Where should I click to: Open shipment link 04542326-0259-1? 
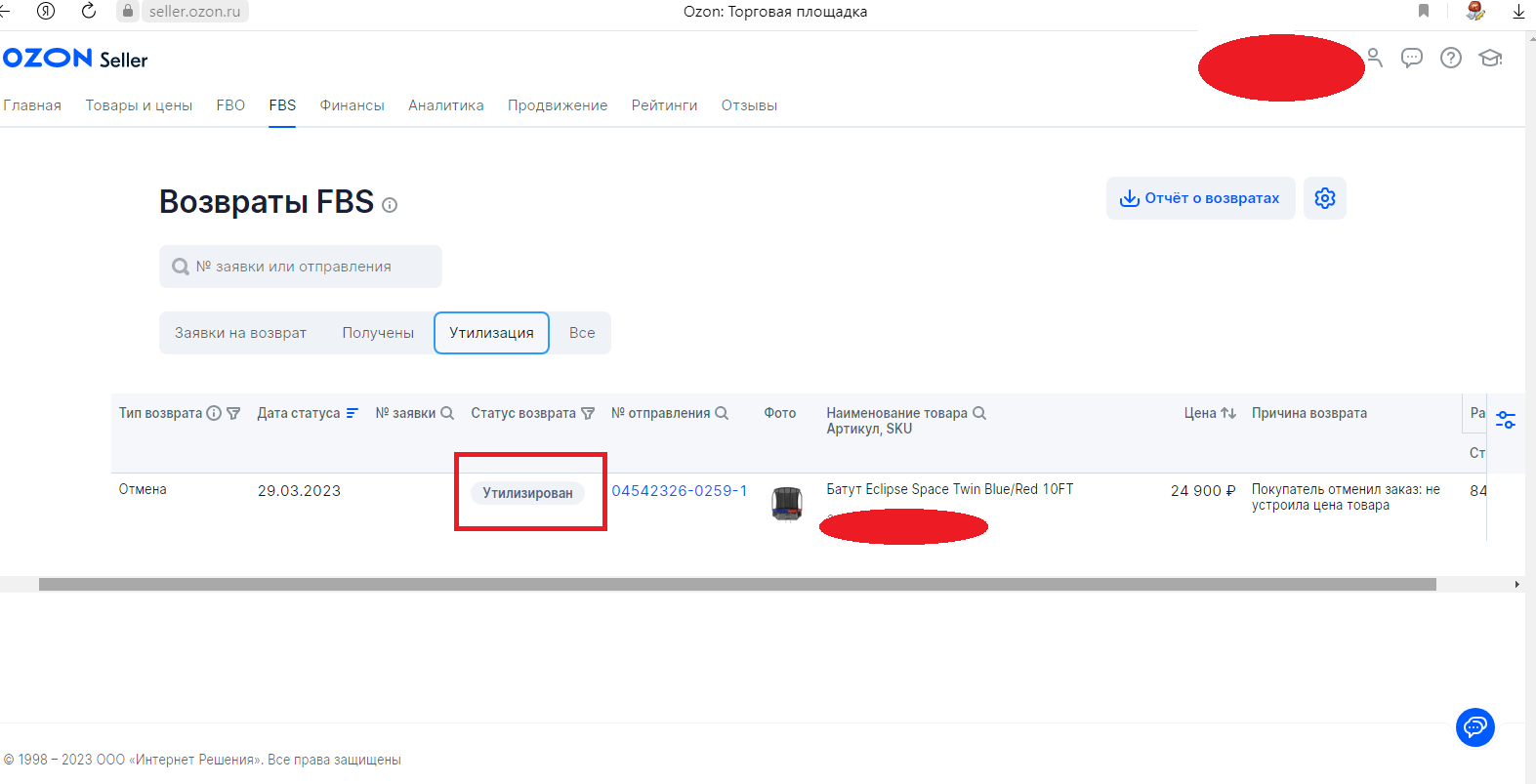[680, 491]
